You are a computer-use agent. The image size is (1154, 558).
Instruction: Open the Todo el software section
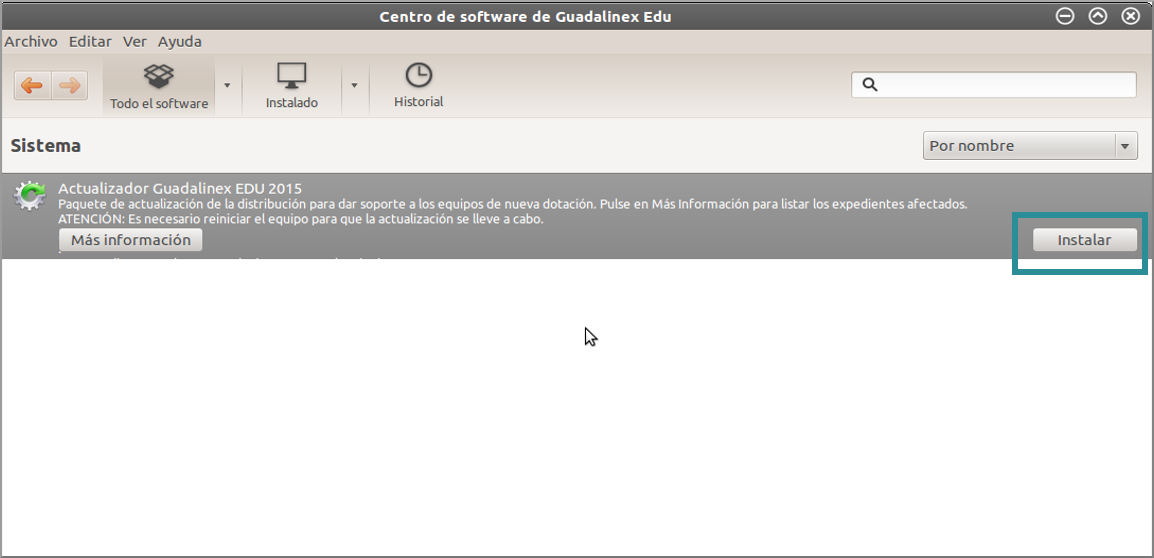point(159,87)
